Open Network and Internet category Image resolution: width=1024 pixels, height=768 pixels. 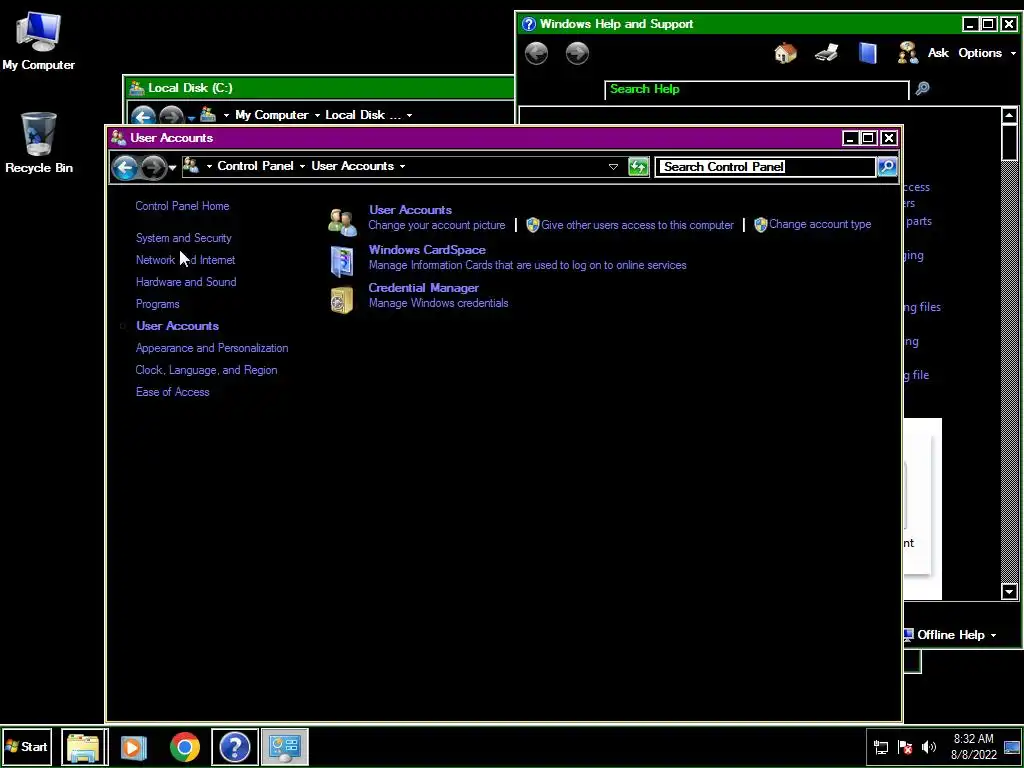pyautogui.click(x=185, y=260)
